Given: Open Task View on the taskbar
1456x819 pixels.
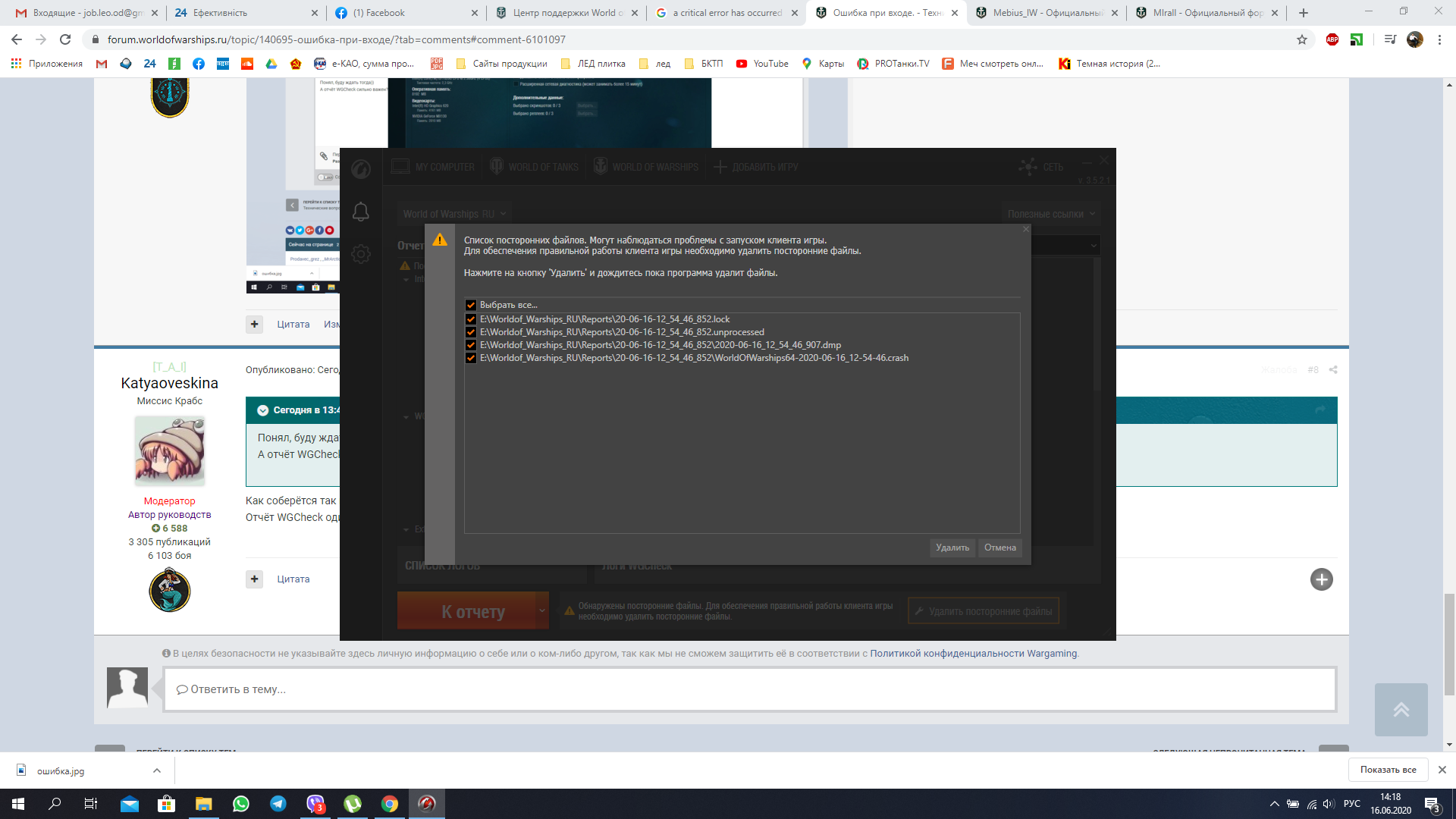Looking at the screenshot, I should (91, 804).
